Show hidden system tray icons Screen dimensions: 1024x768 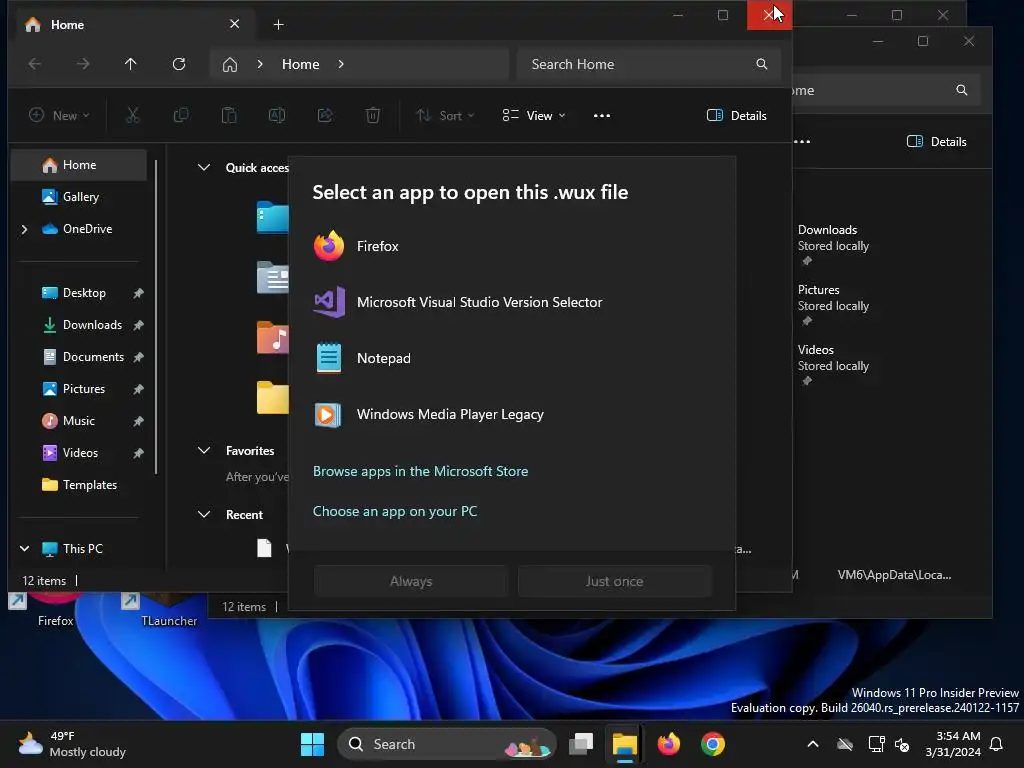pos(813,744)
